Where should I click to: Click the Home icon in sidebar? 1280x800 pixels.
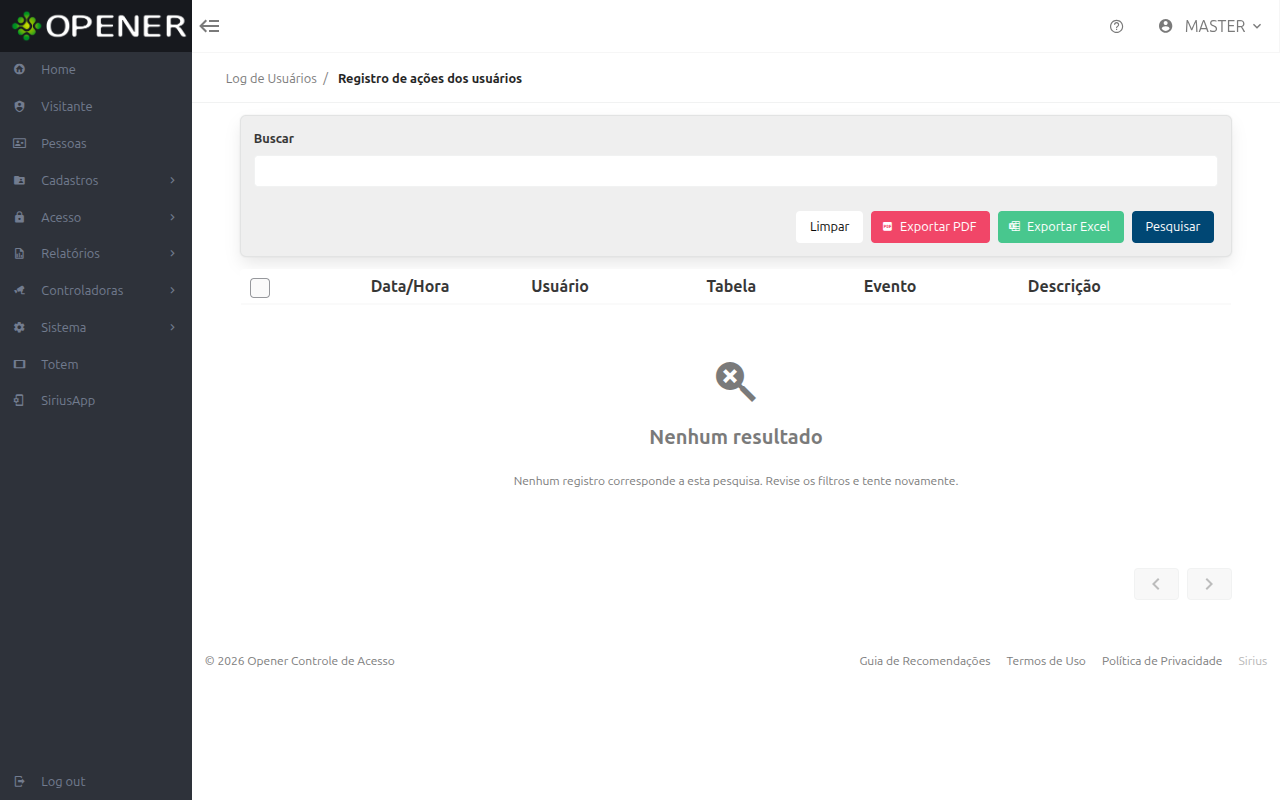(19, 70)
